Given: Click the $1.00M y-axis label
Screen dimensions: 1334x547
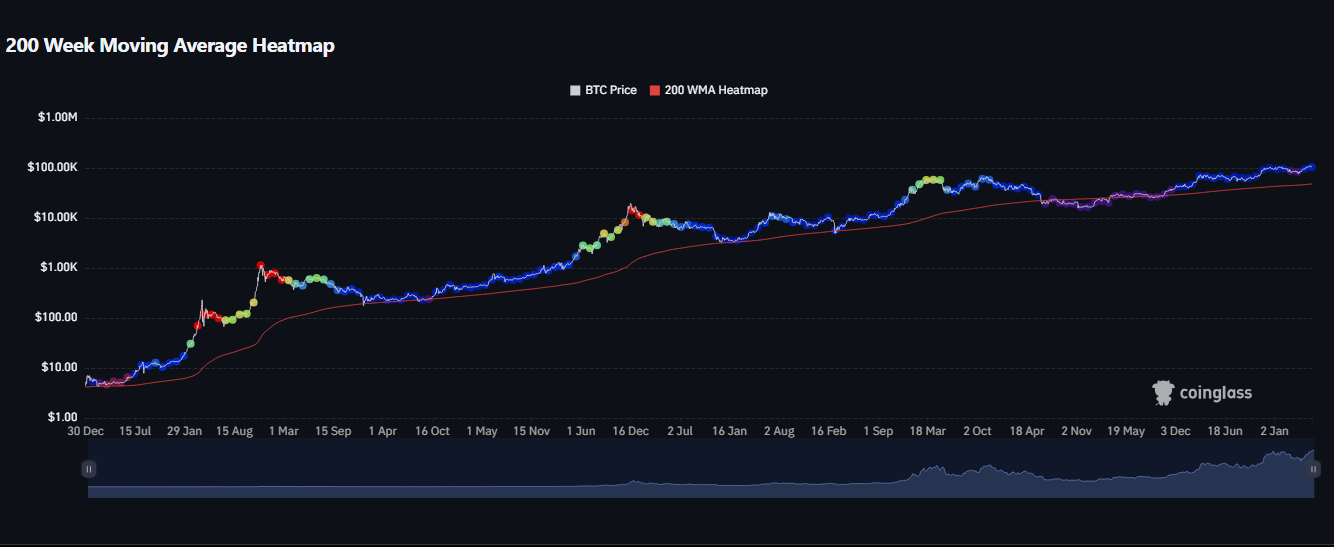Looking at the screenshot, I should (x=58, y=118).
